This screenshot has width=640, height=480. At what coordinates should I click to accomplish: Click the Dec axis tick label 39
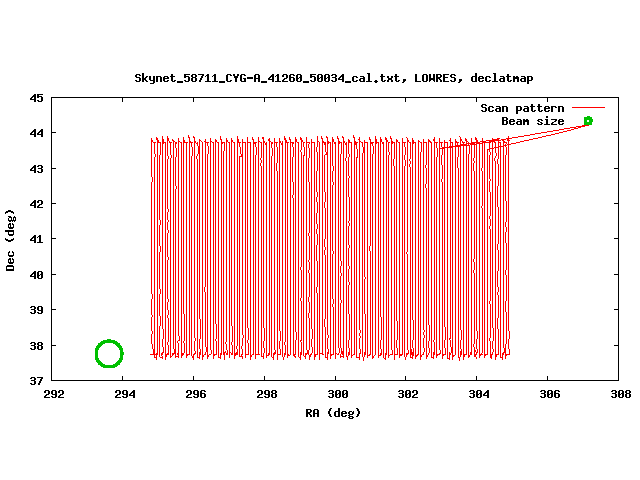36,310
